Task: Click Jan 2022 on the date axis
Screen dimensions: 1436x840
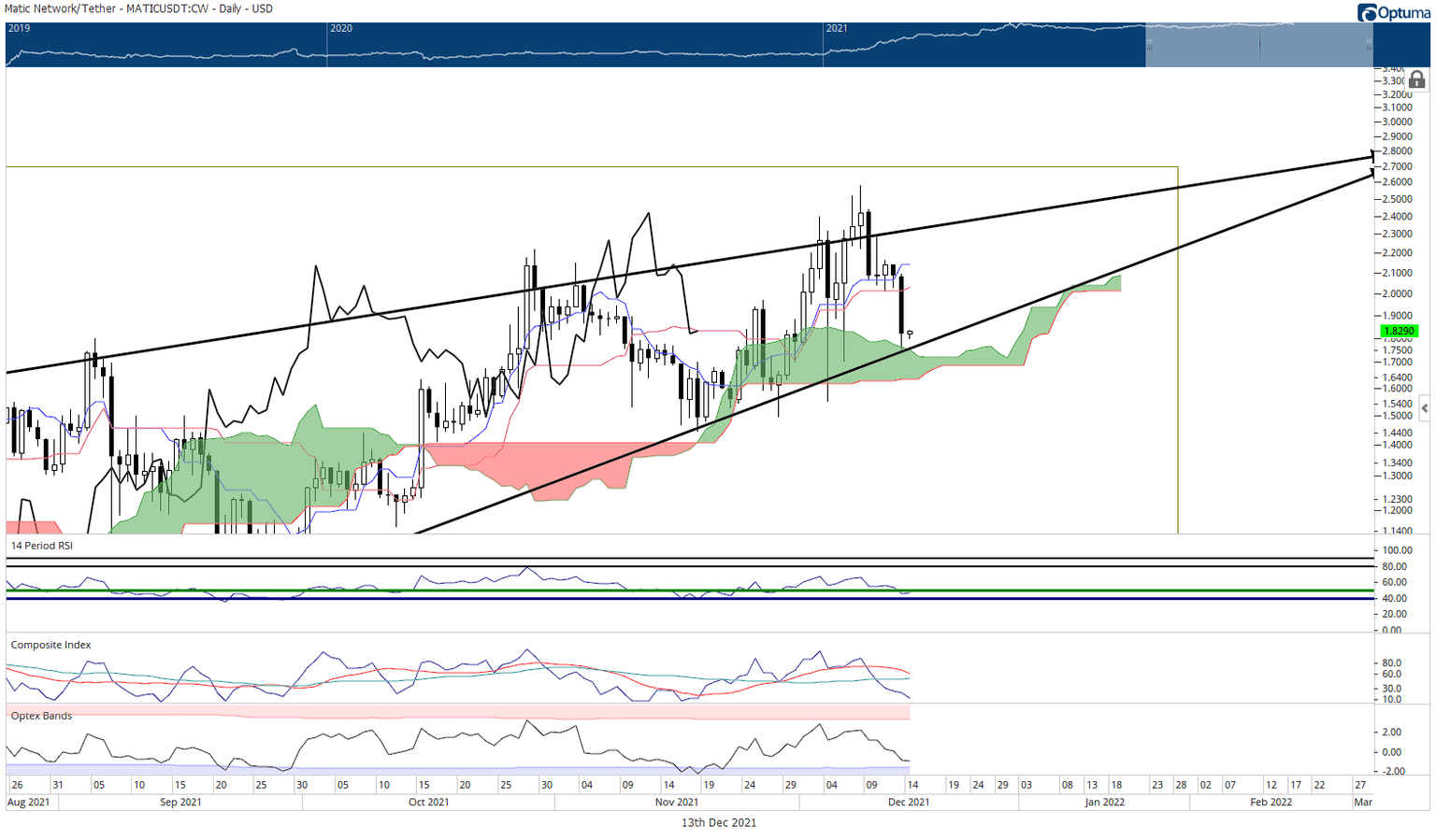Action: pyautogui.click(x=1104, y=802)
